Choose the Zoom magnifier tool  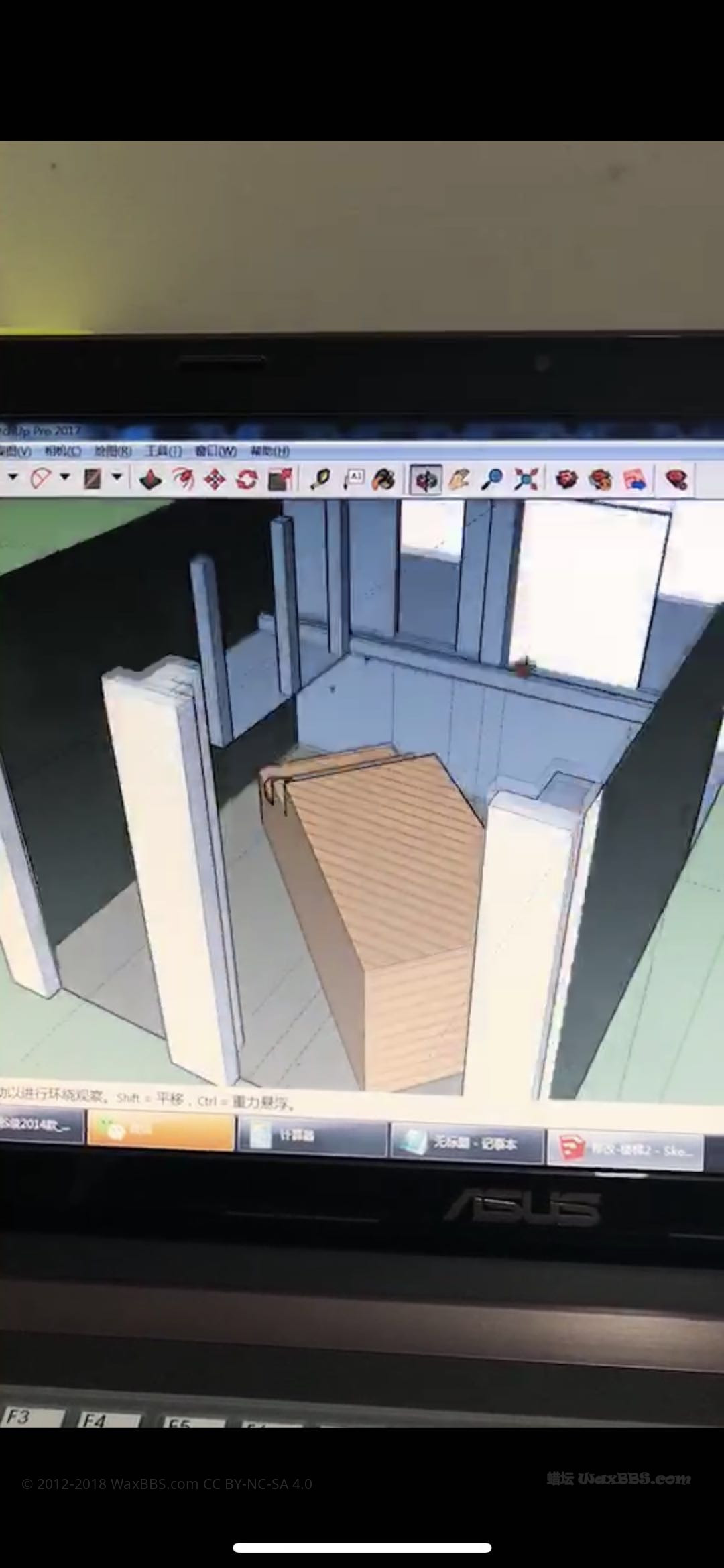click(493, 479)
